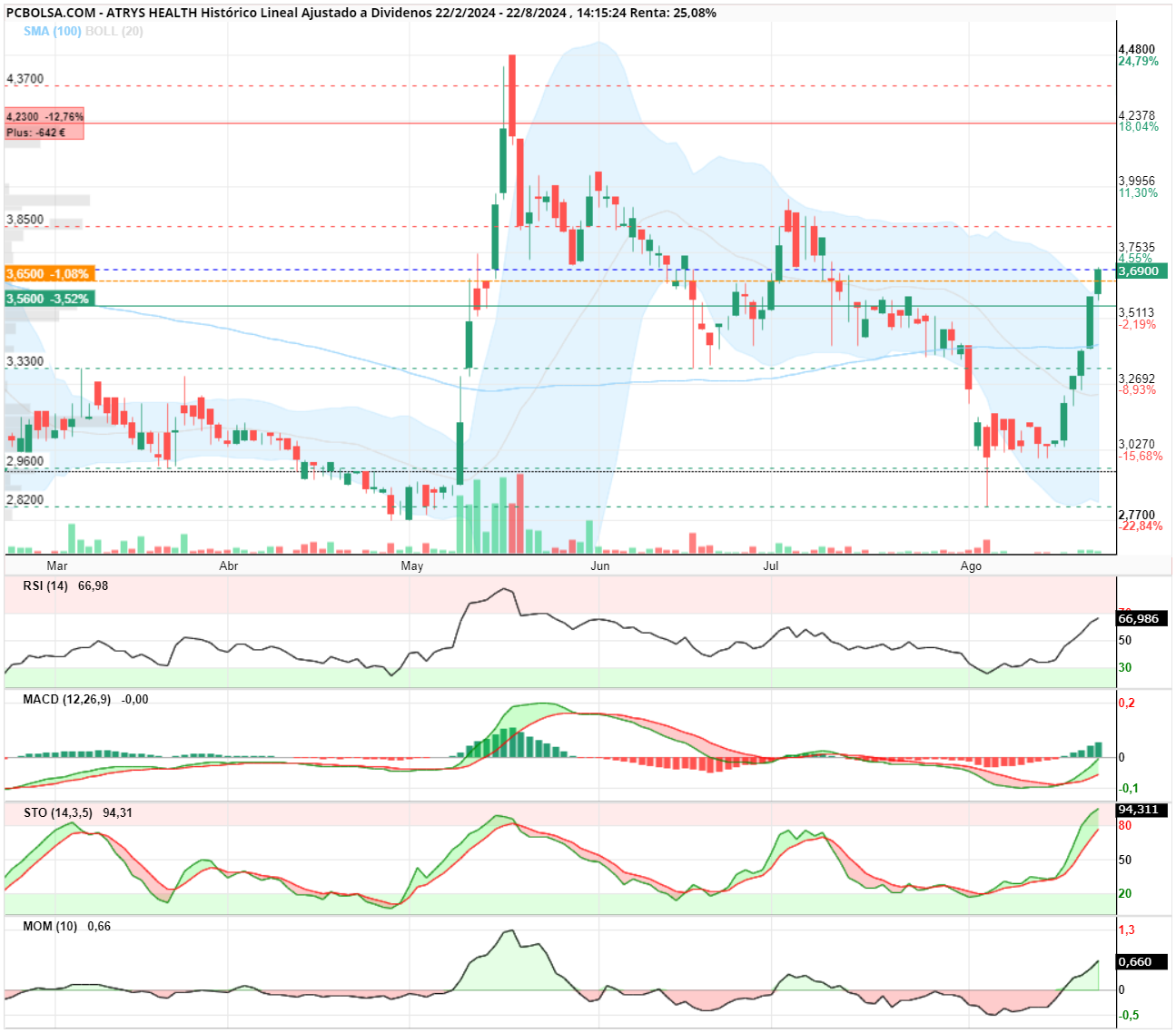The width and height of the screenshot is (1176, 1033).
Task: Click the MACD (12,26,9) indicator label
Action: tap(67, 699)
